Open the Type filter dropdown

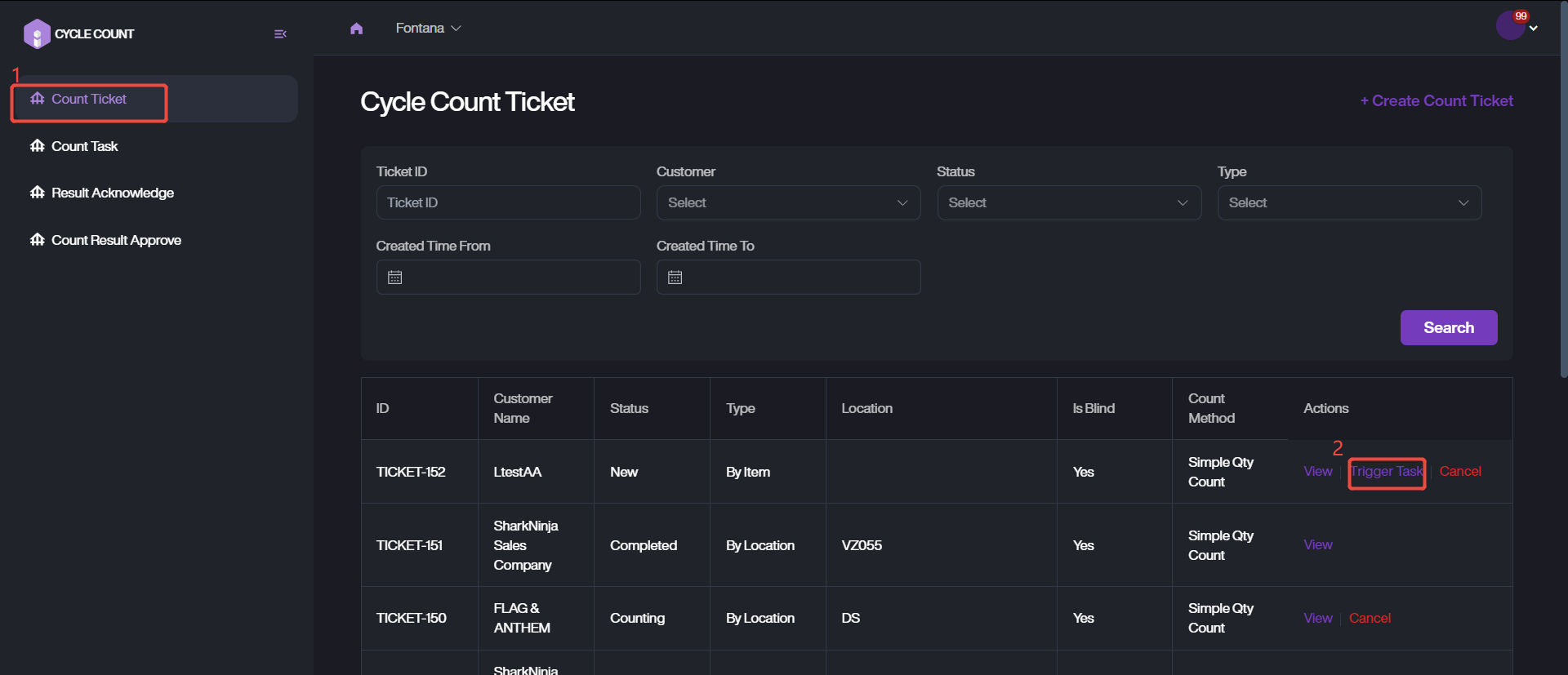pyautogui.click(x=1348, y=202)
